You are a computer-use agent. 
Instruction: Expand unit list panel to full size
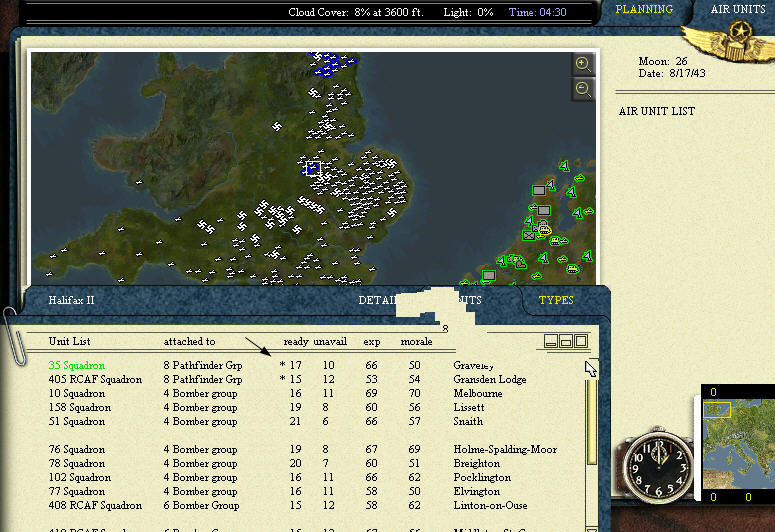tap(581, 341)
